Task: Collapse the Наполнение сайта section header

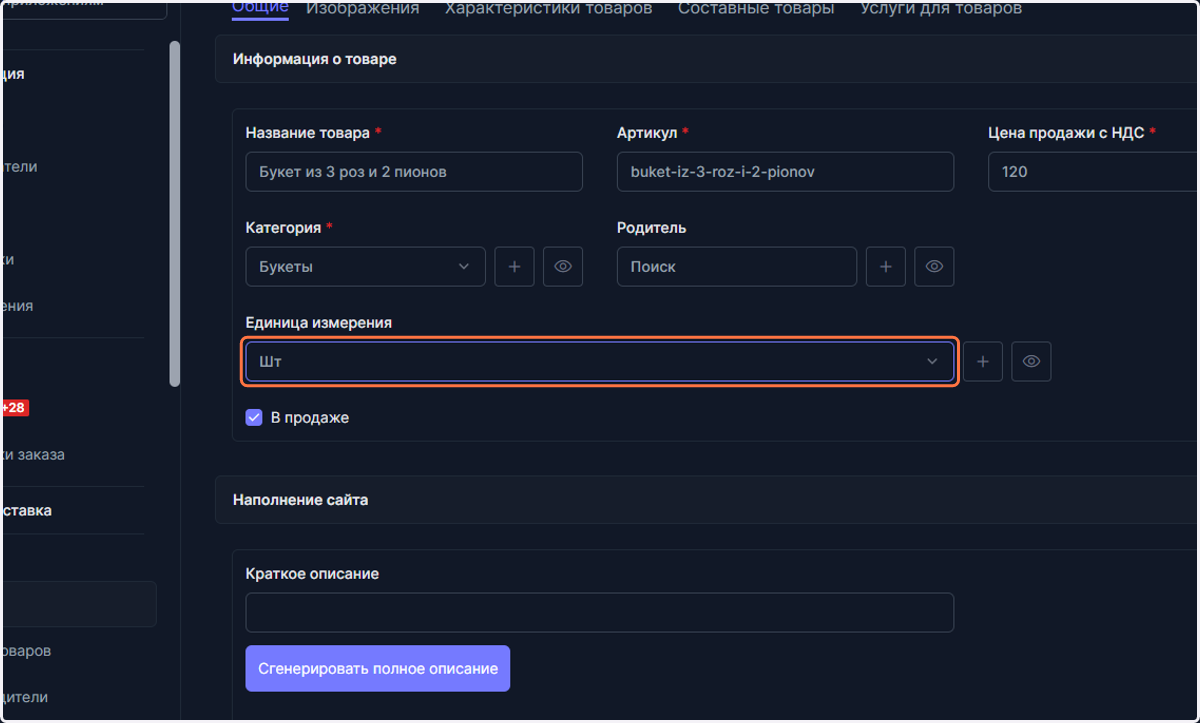Action: (707, 499)
